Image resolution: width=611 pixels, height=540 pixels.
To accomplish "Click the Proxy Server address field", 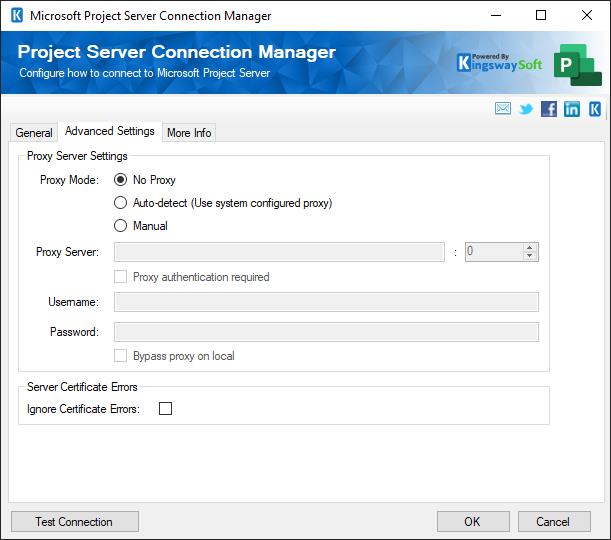I will coord(279,252).
